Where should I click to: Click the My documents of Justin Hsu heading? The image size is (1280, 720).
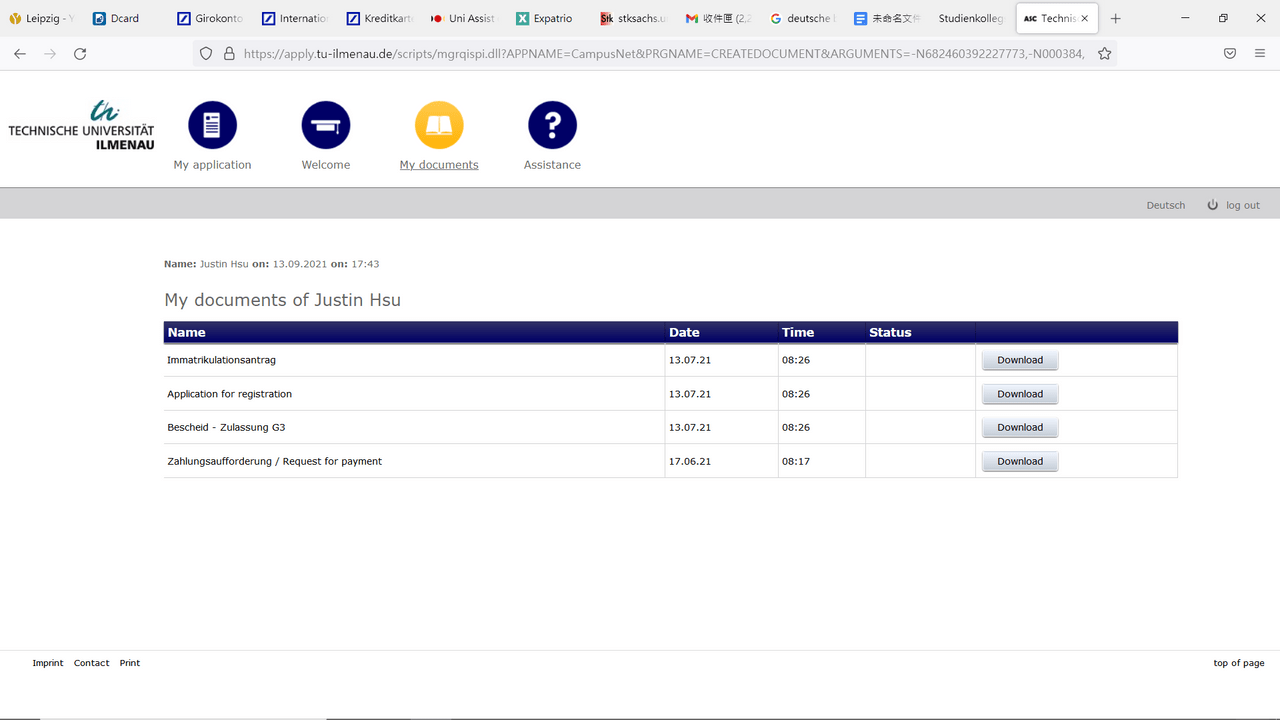(x=282, y=300)
